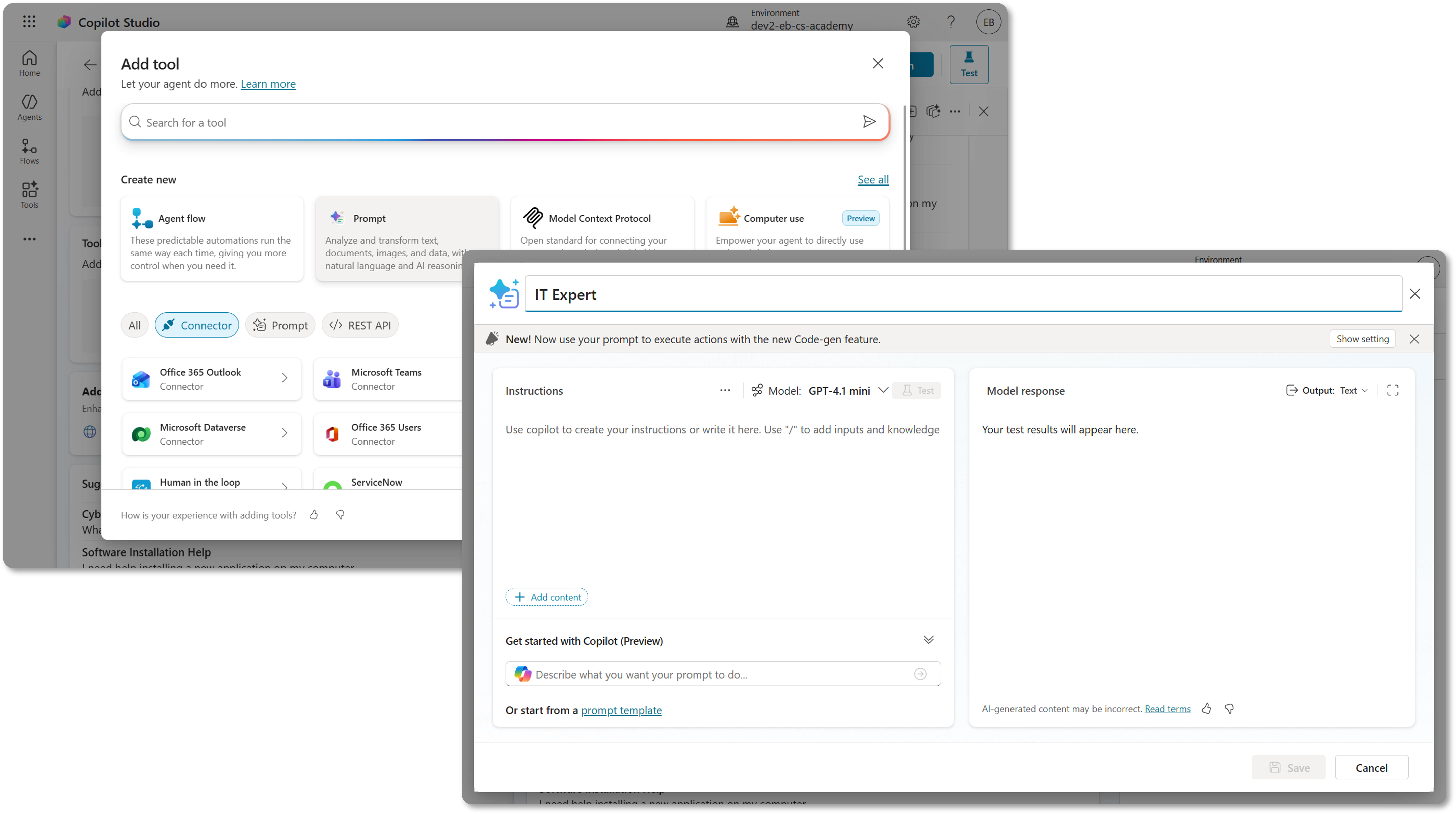The height and width of the screenshot is (814, 1456).
Task: Open the Agents page in sidebar
Action: (29, 107)
